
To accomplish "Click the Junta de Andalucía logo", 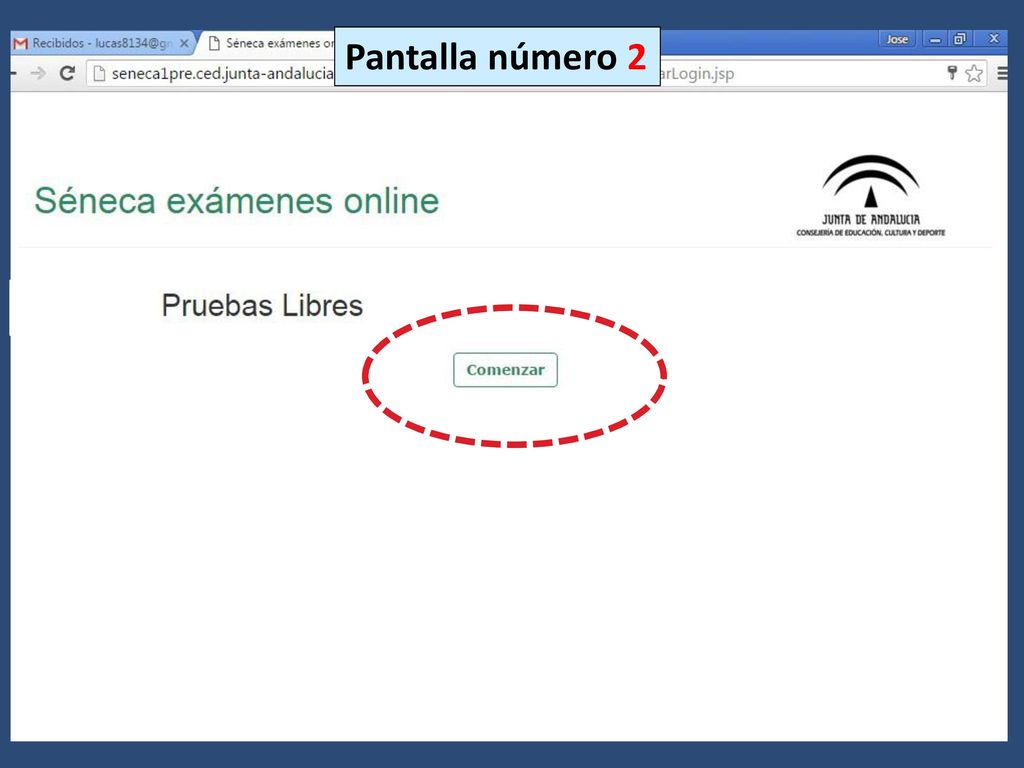I will (x=871, y=195).
